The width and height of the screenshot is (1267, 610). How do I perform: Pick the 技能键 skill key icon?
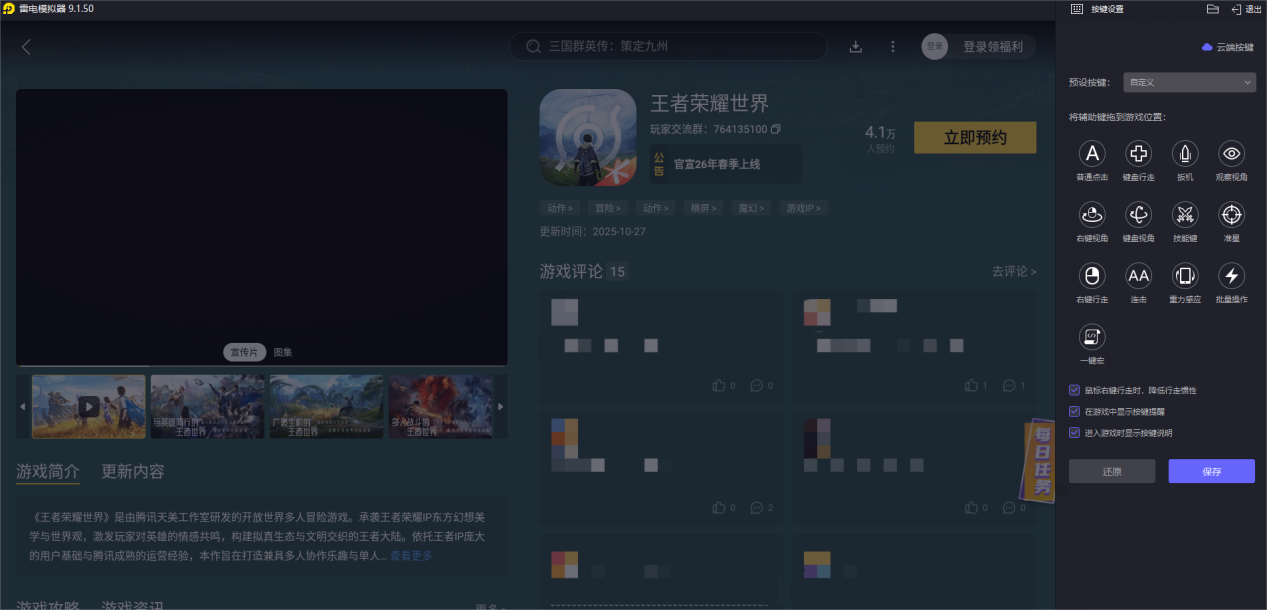pos(1184,216)
